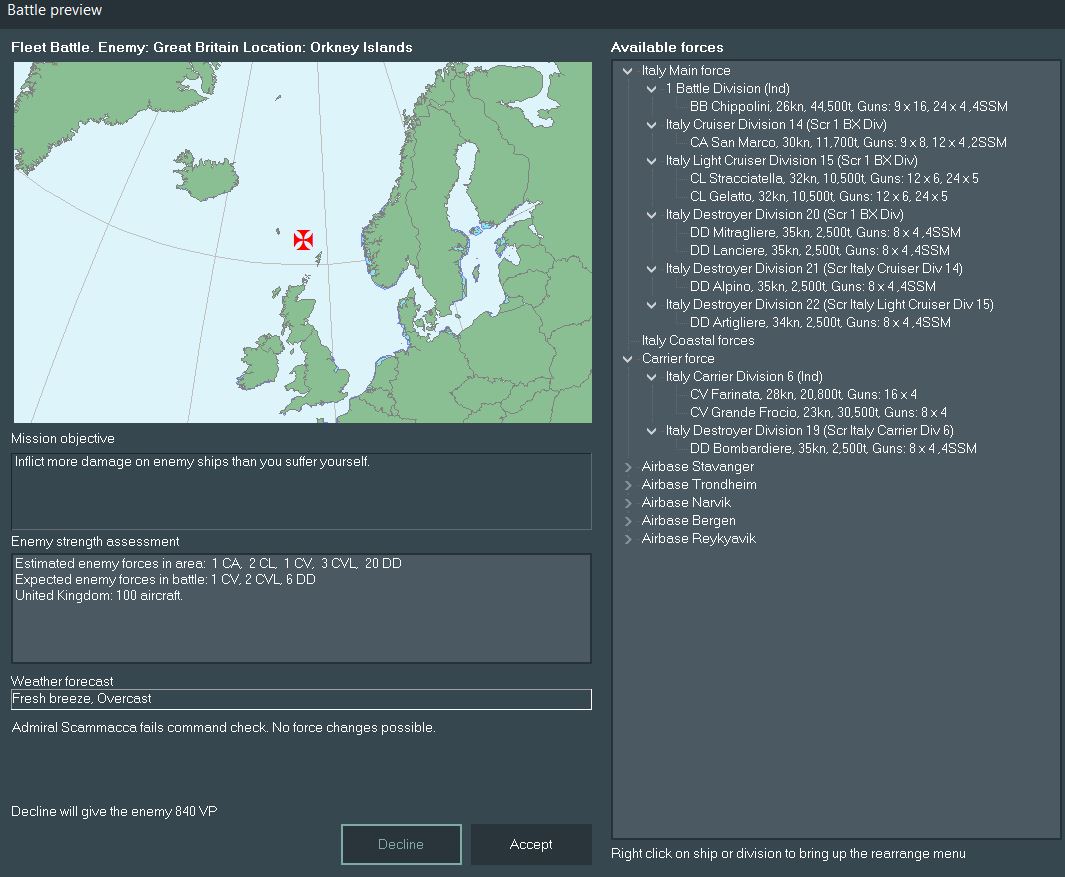Screen dimensions: 1065x877
Task: Select Italy Cruiser Division 14 label
Action: pyautogui.click(x=776, y=124)
